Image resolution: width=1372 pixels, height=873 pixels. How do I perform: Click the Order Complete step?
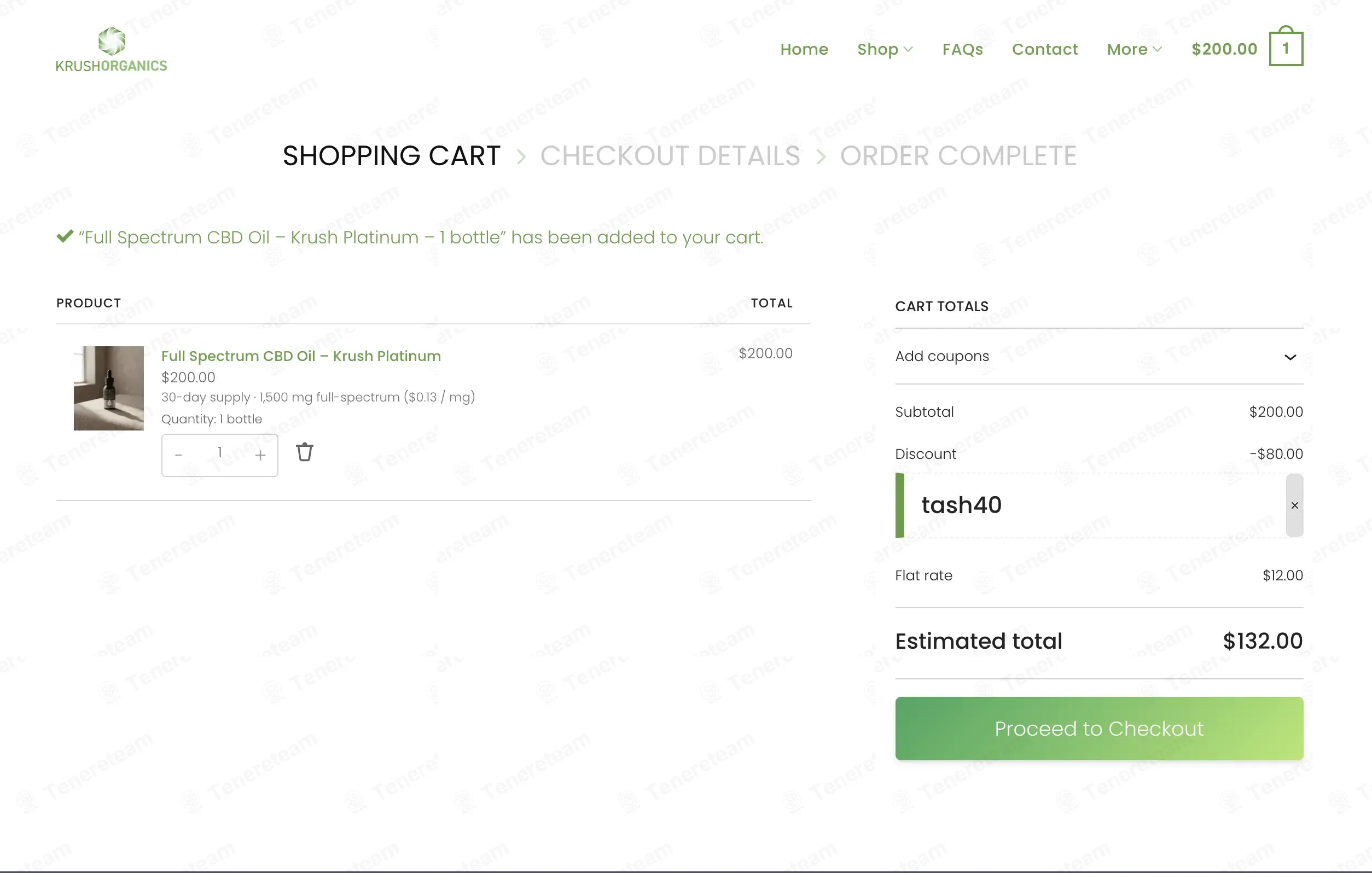click(958, 155)
